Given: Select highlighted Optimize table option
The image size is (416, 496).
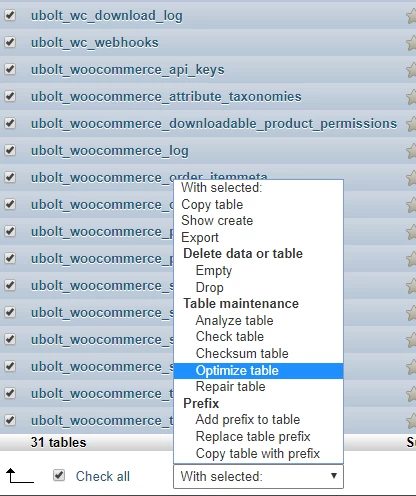Looking at the screenshot, I should 258,371.
